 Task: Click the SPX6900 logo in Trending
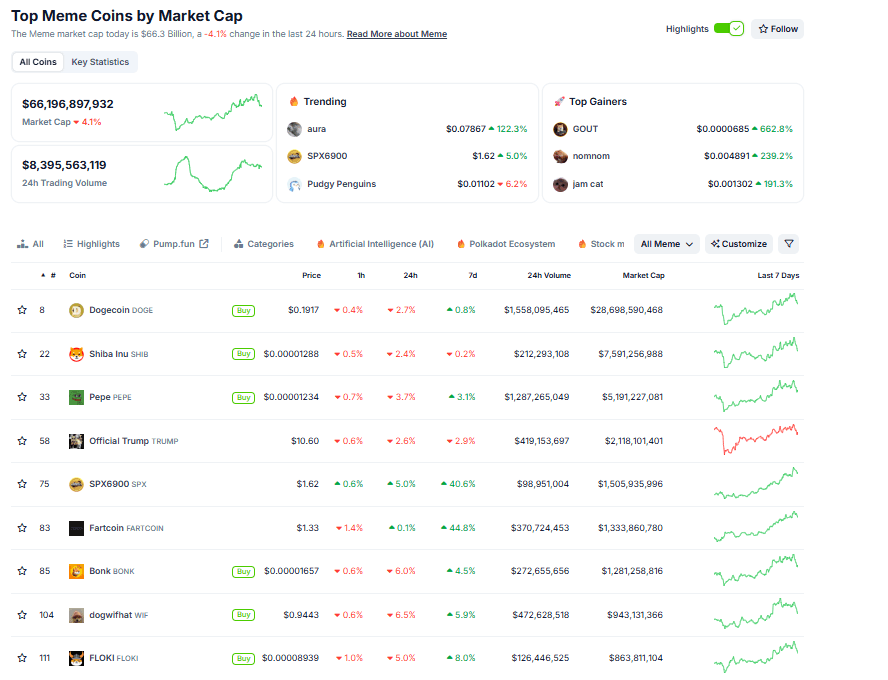point(294,156)
